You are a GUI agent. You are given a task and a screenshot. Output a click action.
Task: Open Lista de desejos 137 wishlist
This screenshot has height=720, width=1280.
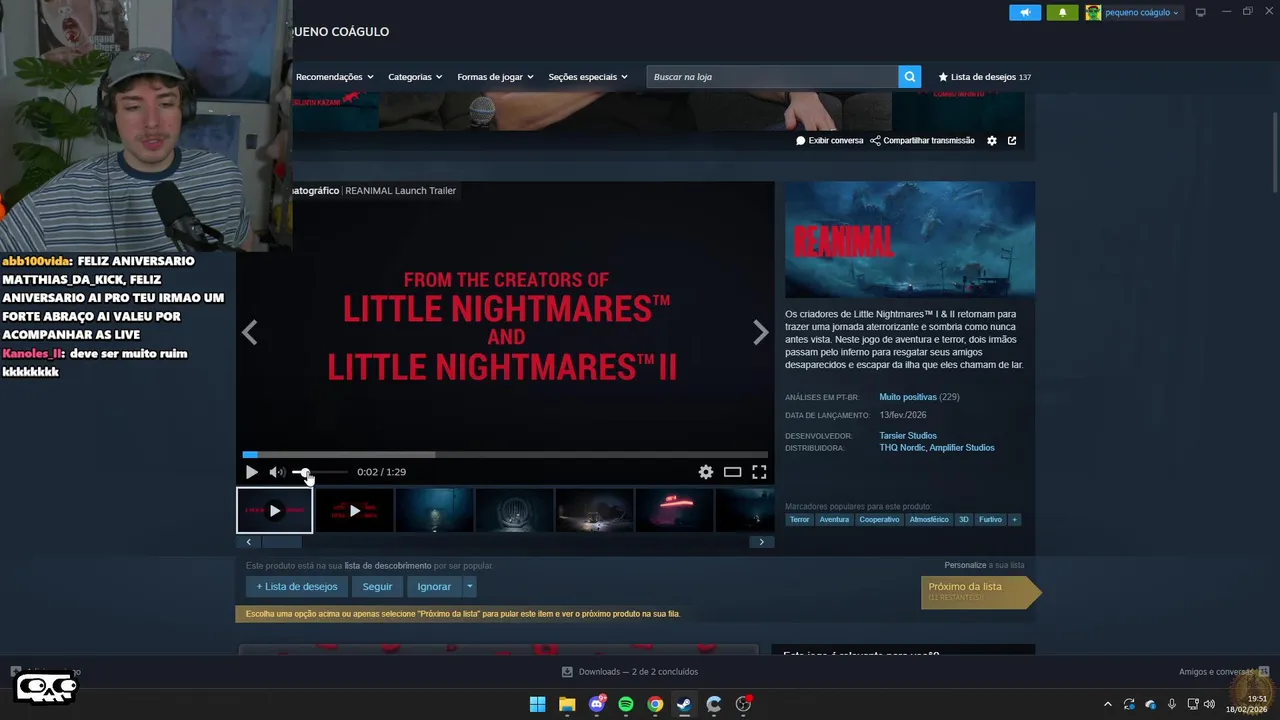(984, 77)
